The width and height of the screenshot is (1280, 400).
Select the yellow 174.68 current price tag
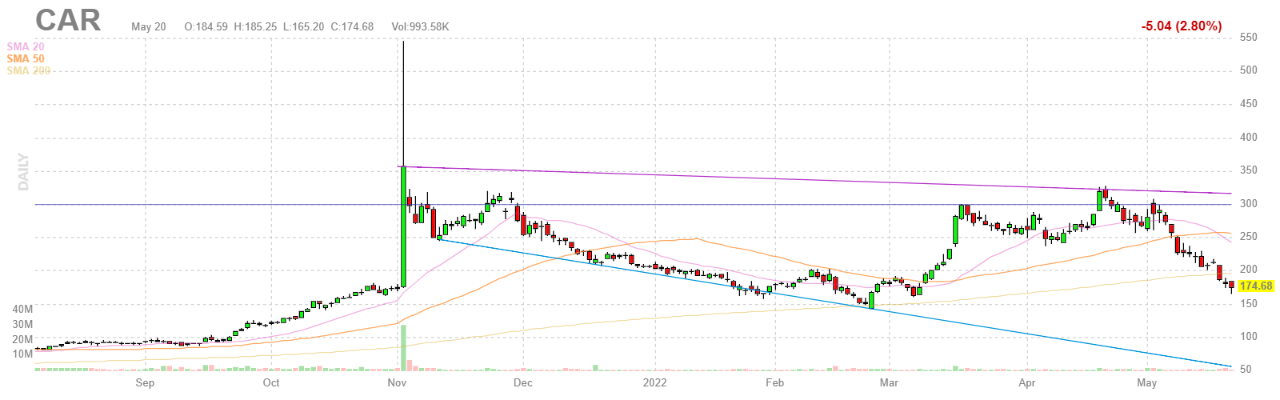click(1255, 286)
